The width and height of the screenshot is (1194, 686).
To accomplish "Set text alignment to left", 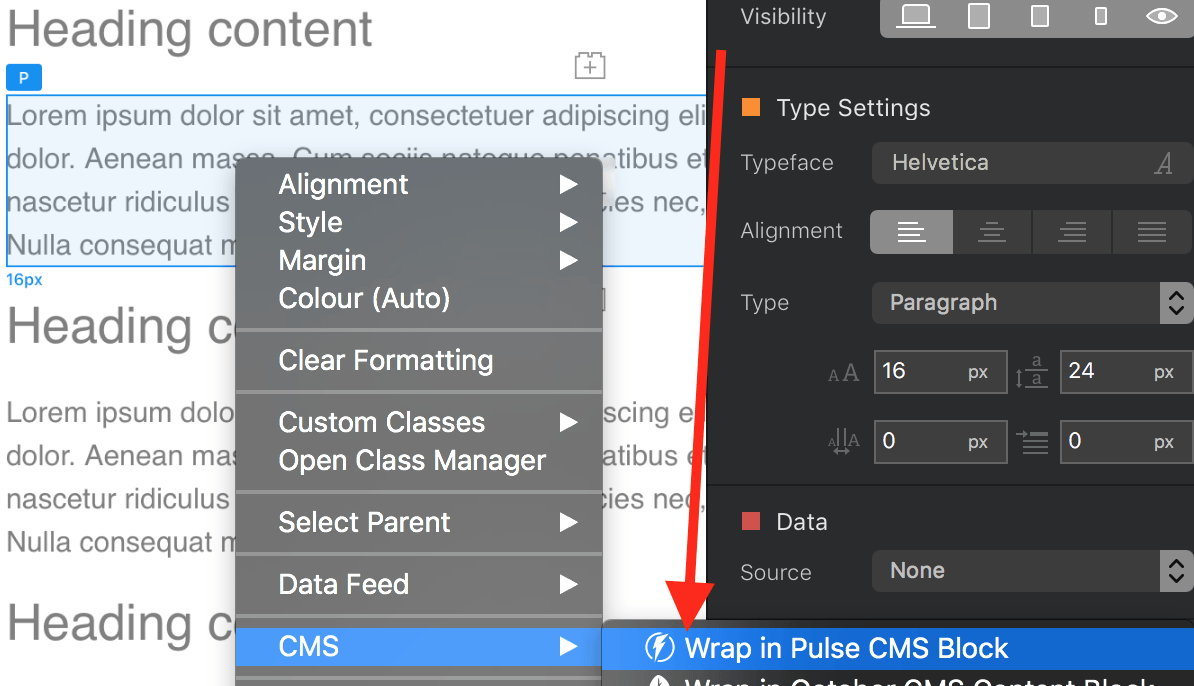I will click(x=911, y=232).
